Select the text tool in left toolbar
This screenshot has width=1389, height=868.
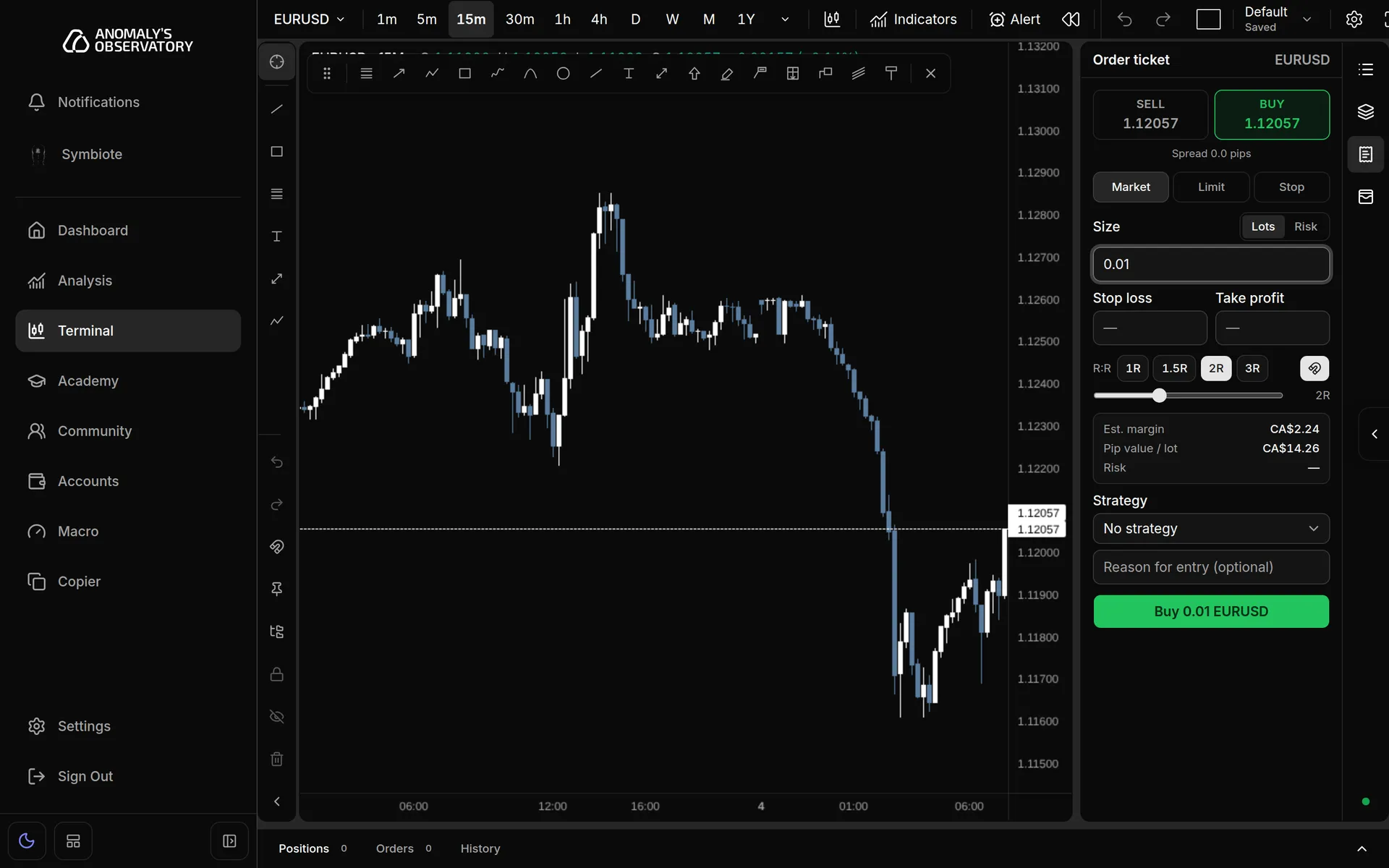pos(276,237)
